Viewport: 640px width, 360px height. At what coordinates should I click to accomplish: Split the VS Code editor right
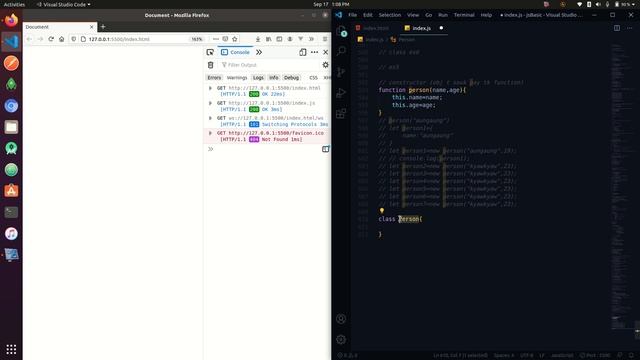617,28
